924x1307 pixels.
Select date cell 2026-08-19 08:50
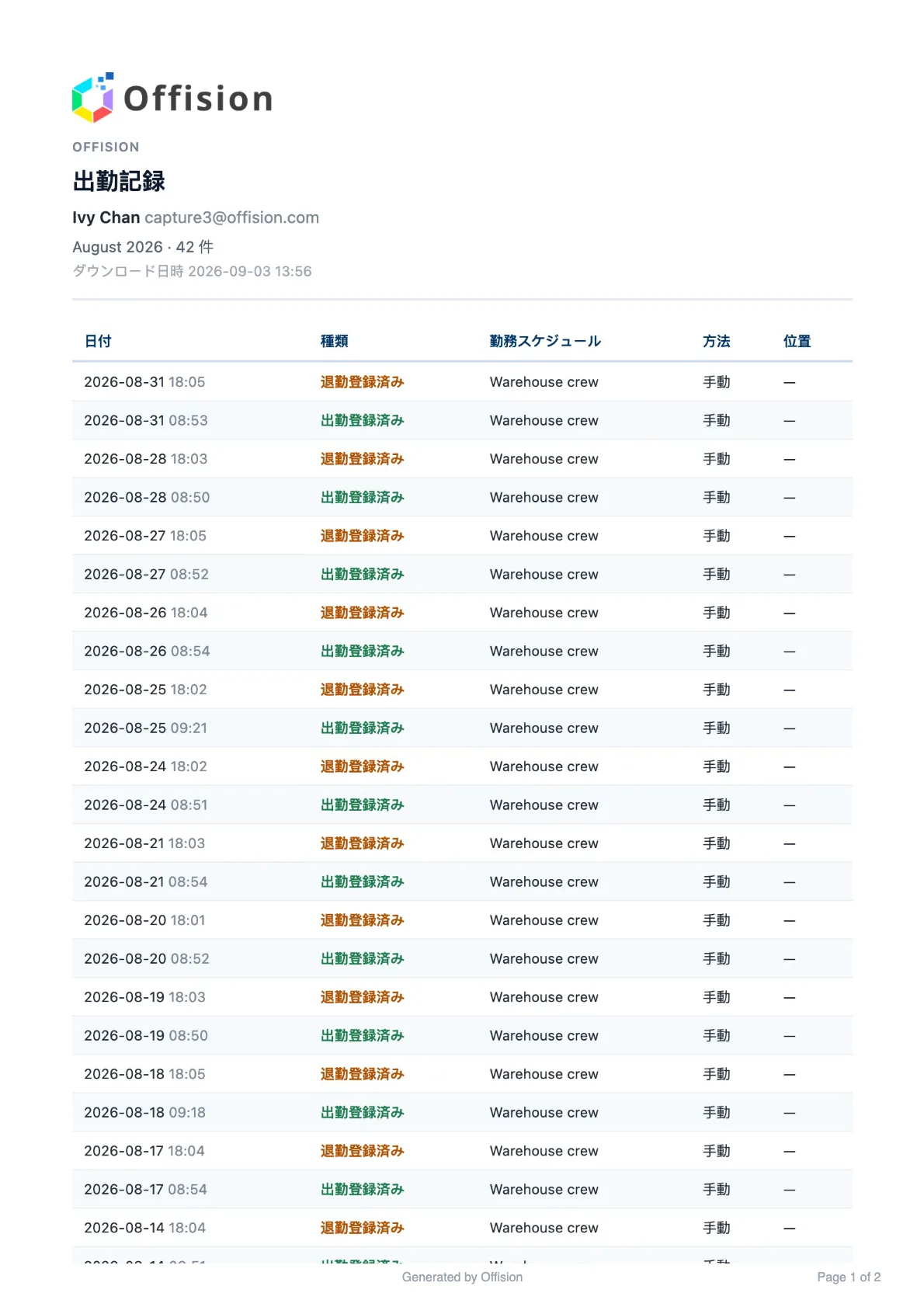coord(146,1035)
